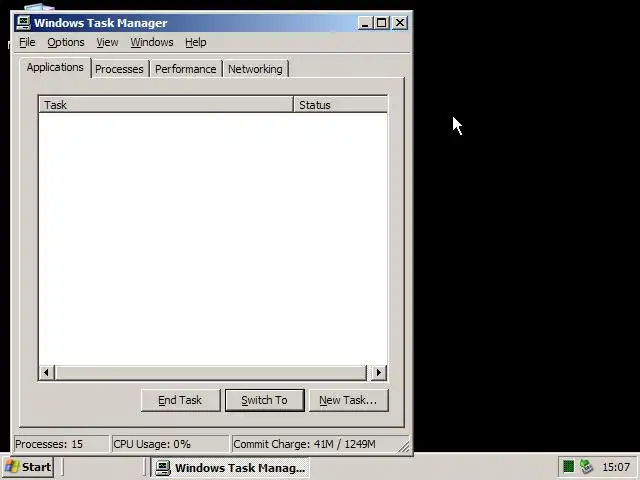Image resolution: width=640 pixels, height=480 pixels.
Task: Click the CPU Usage: 0% status entry
Action: click(x=170, y=444)
